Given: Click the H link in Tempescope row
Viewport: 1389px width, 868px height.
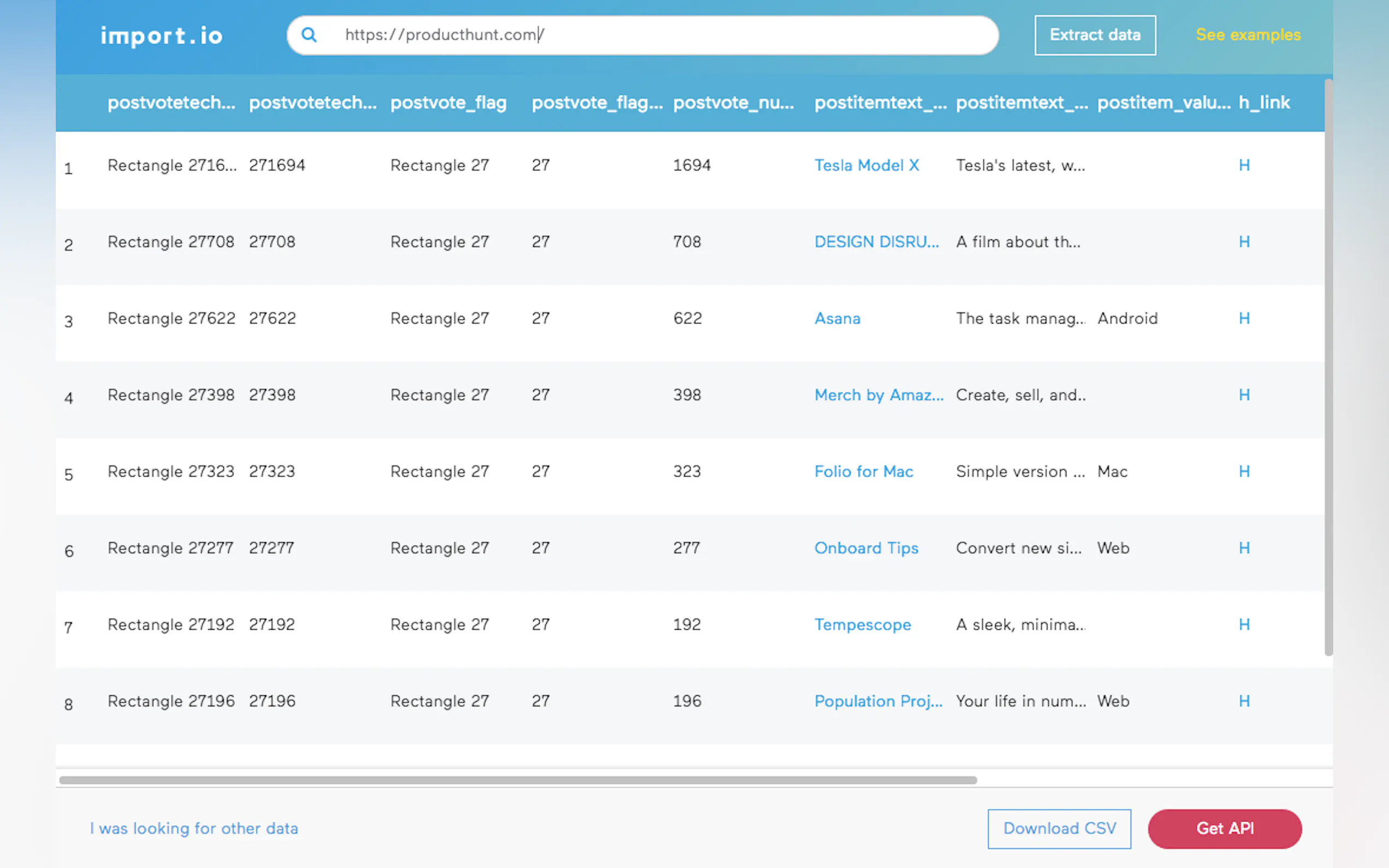Looking at the screenshot, I should (x=1244, y=625).
